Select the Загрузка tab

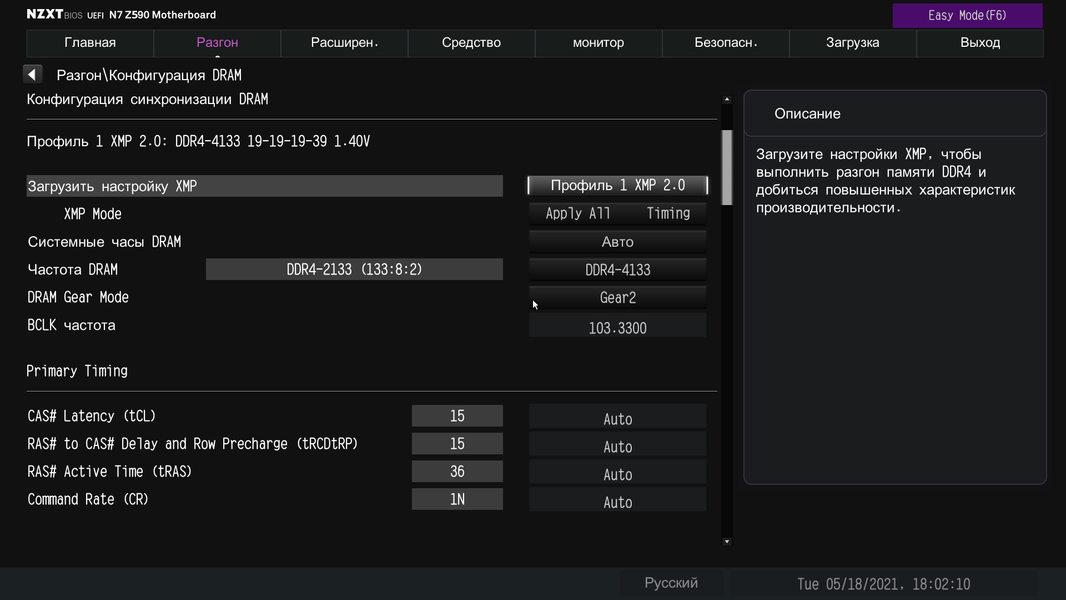[x=852, y=43]
